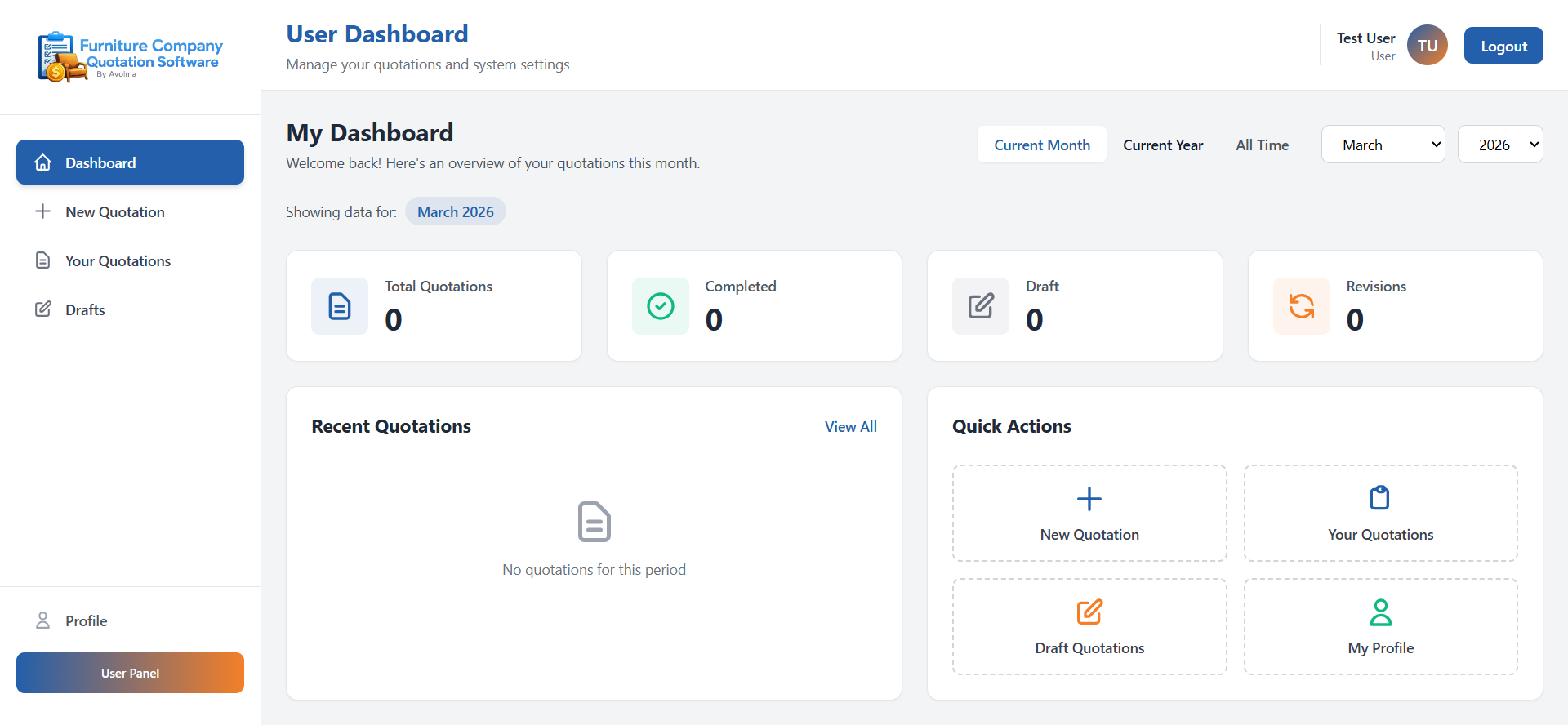This screenshot has height=725, width=1568.
Task: Click the plus icon in Quick Actions
Action: point(1089,498)
